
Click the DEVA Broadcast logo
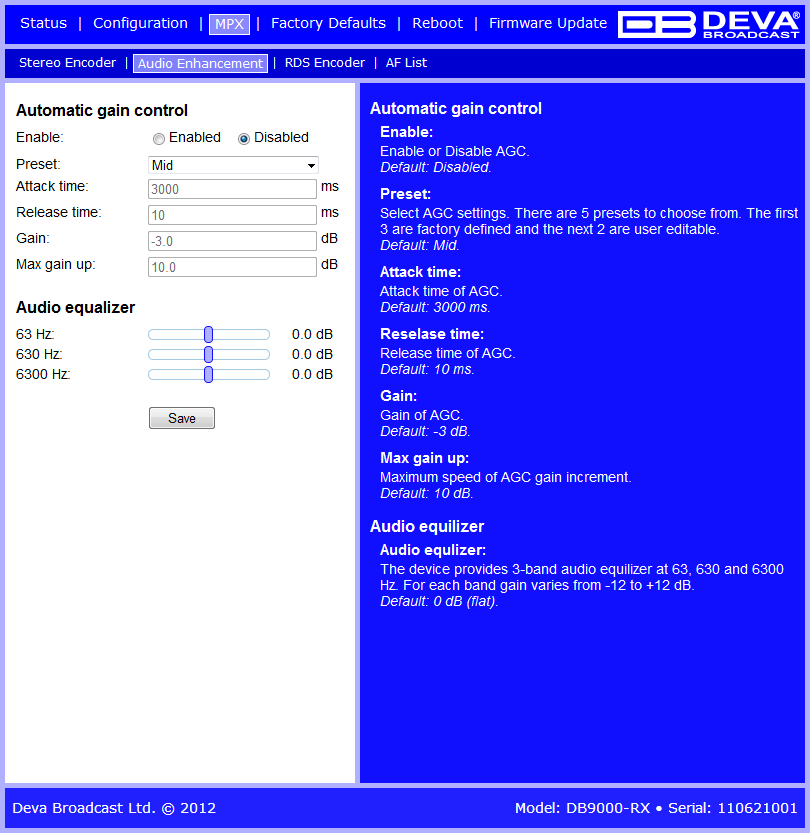(710, 24)
